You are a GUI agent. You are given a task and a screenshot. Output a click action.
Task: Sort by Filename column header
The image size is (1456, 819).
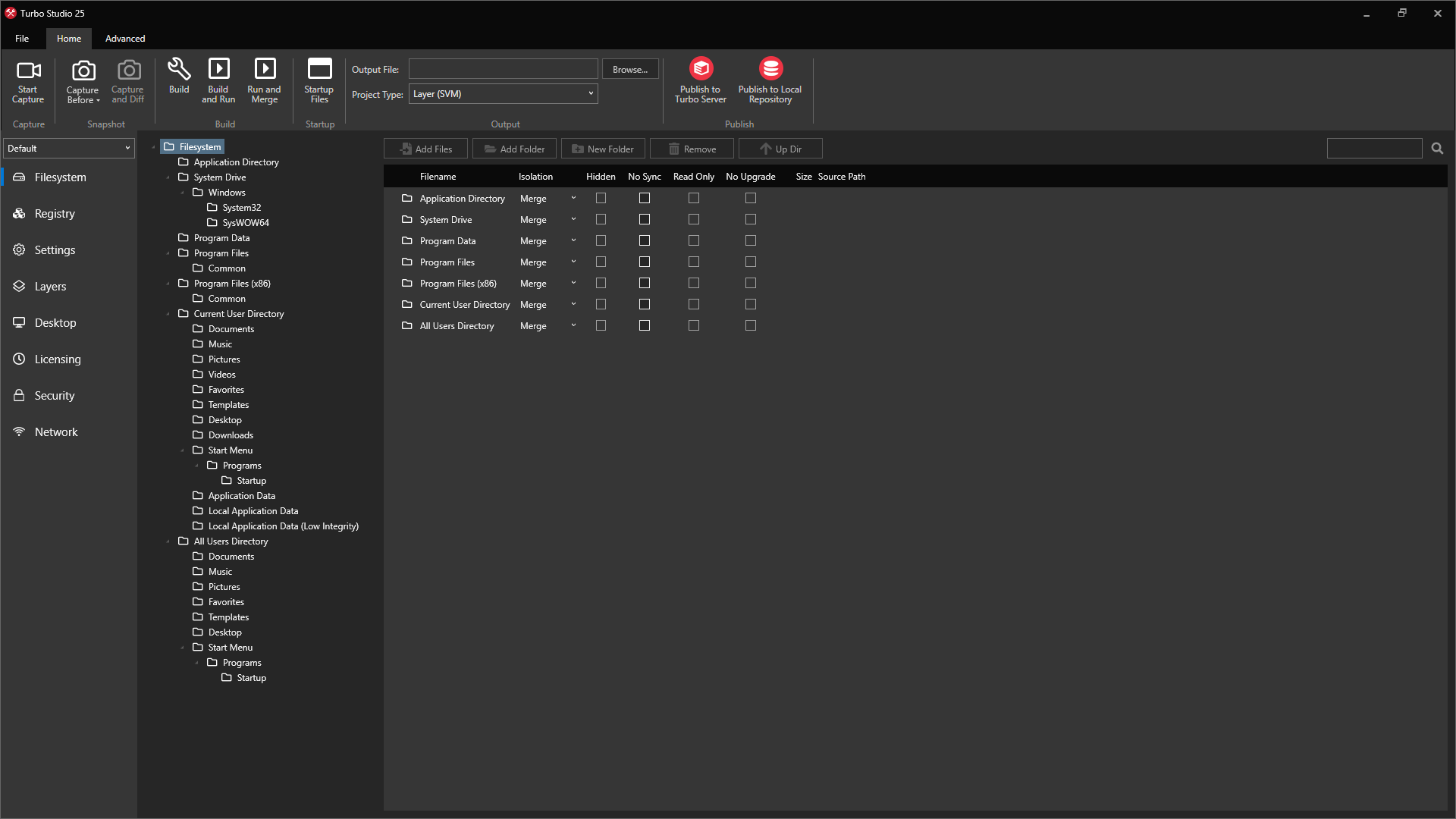tap(438, 177)
